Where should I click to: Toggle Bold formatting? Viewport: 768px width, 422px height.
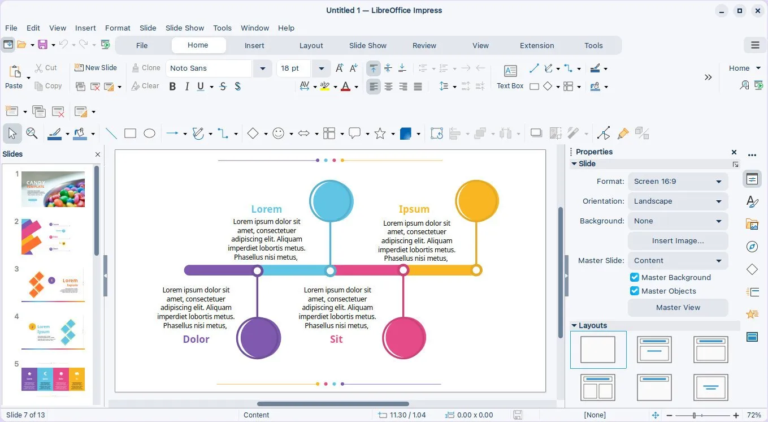(x=172, y=86)
